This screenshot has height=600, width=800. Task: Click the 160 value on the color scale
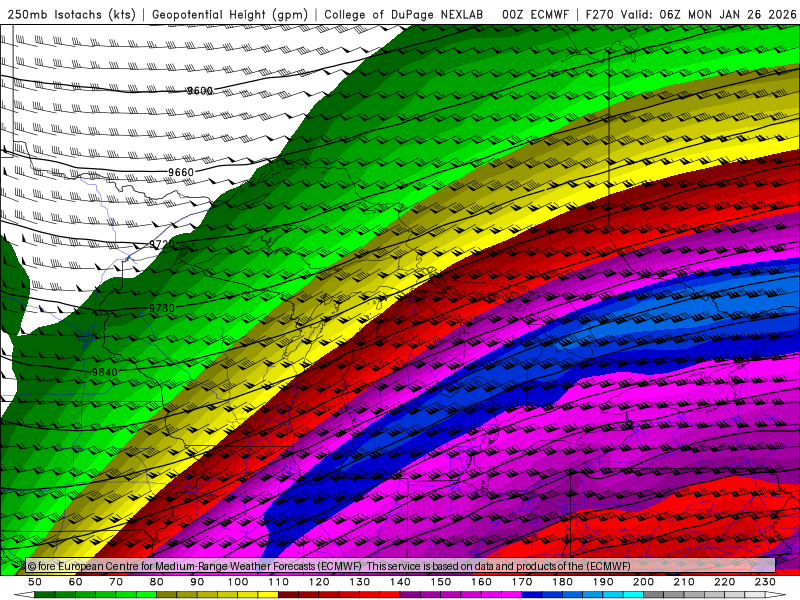(x=481, y=582)
